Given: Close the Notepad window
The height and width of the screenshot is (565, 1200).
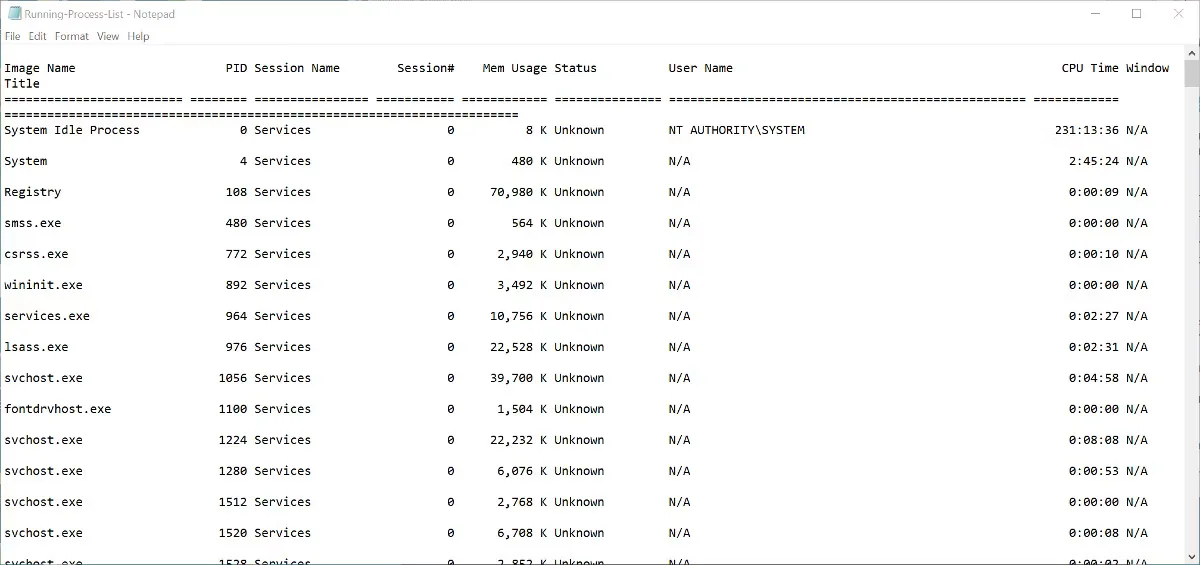Looking at the screenshot, I should 1180,14.
